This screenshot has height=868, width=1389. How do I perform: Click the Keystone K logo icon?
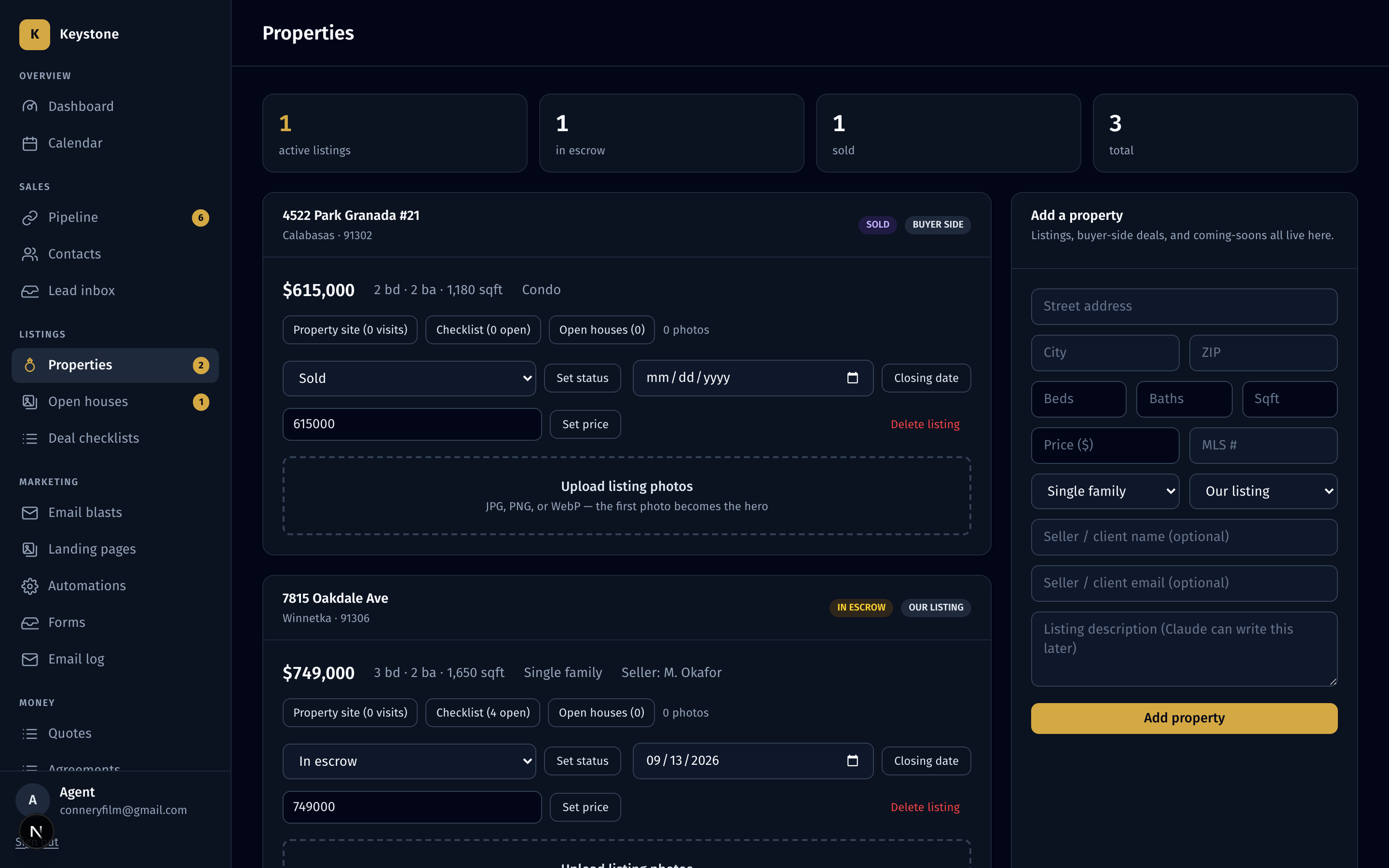(34, 34)
